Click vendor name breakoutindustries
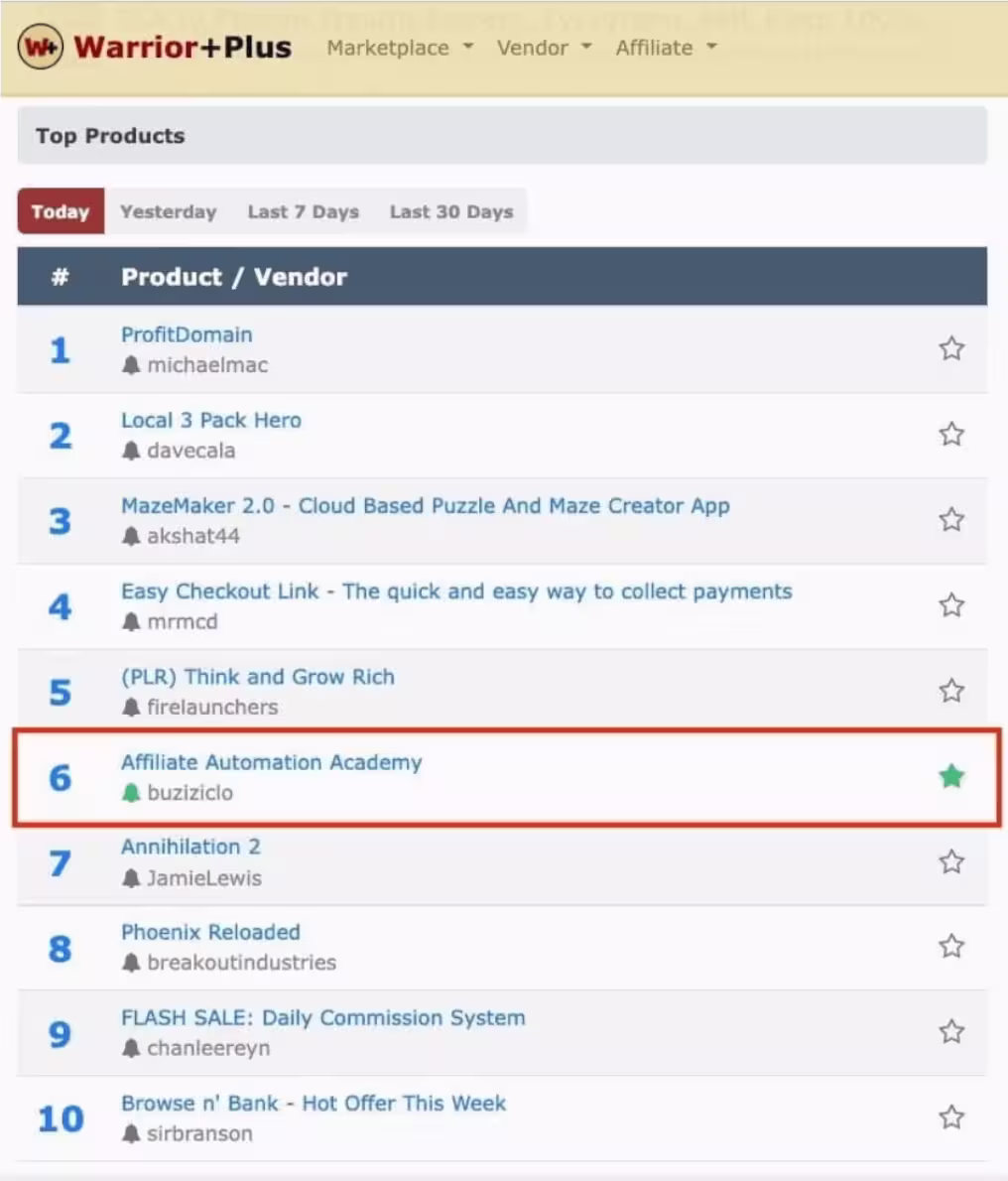This screenshot has width=1008, height=1181. 242,963
